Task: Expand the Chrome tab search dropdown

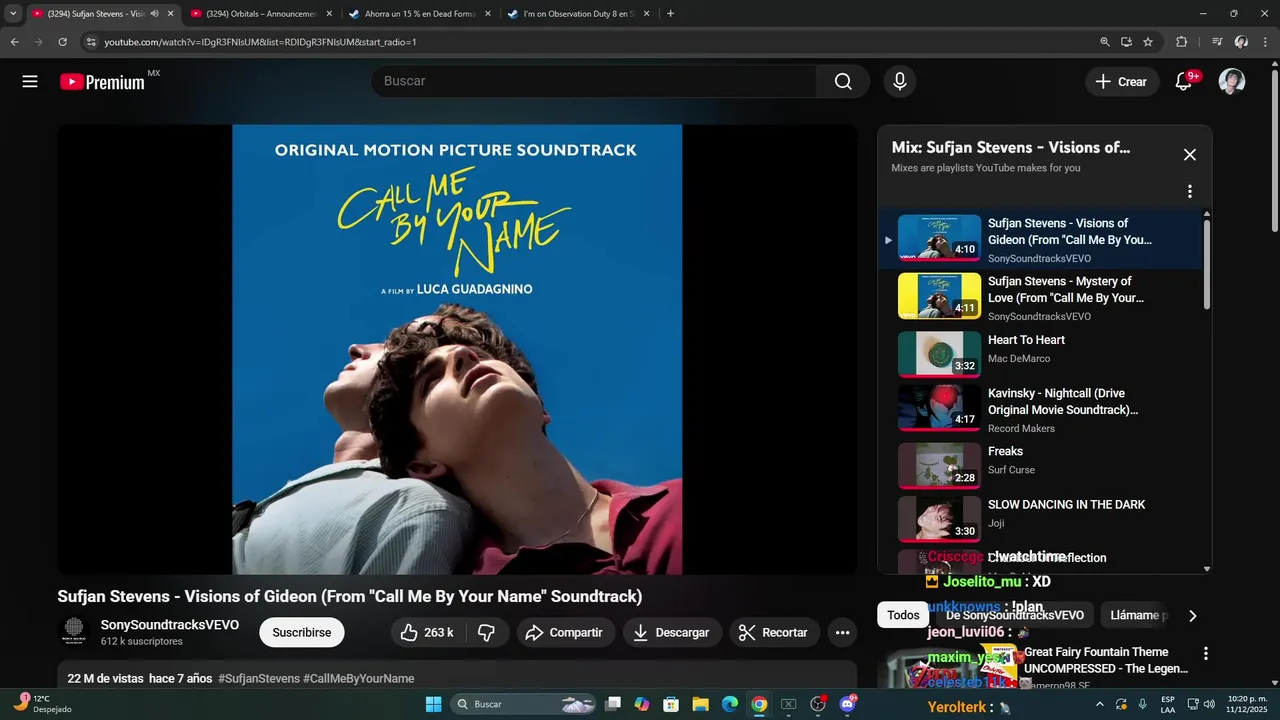Action: (13, 14)
